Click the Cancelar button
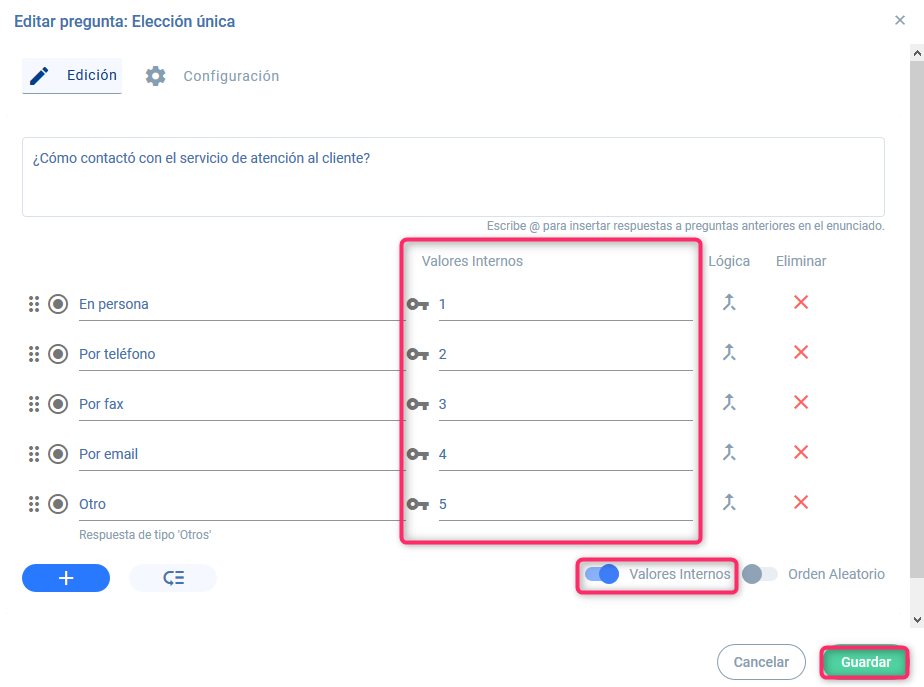 pos(761,662)
